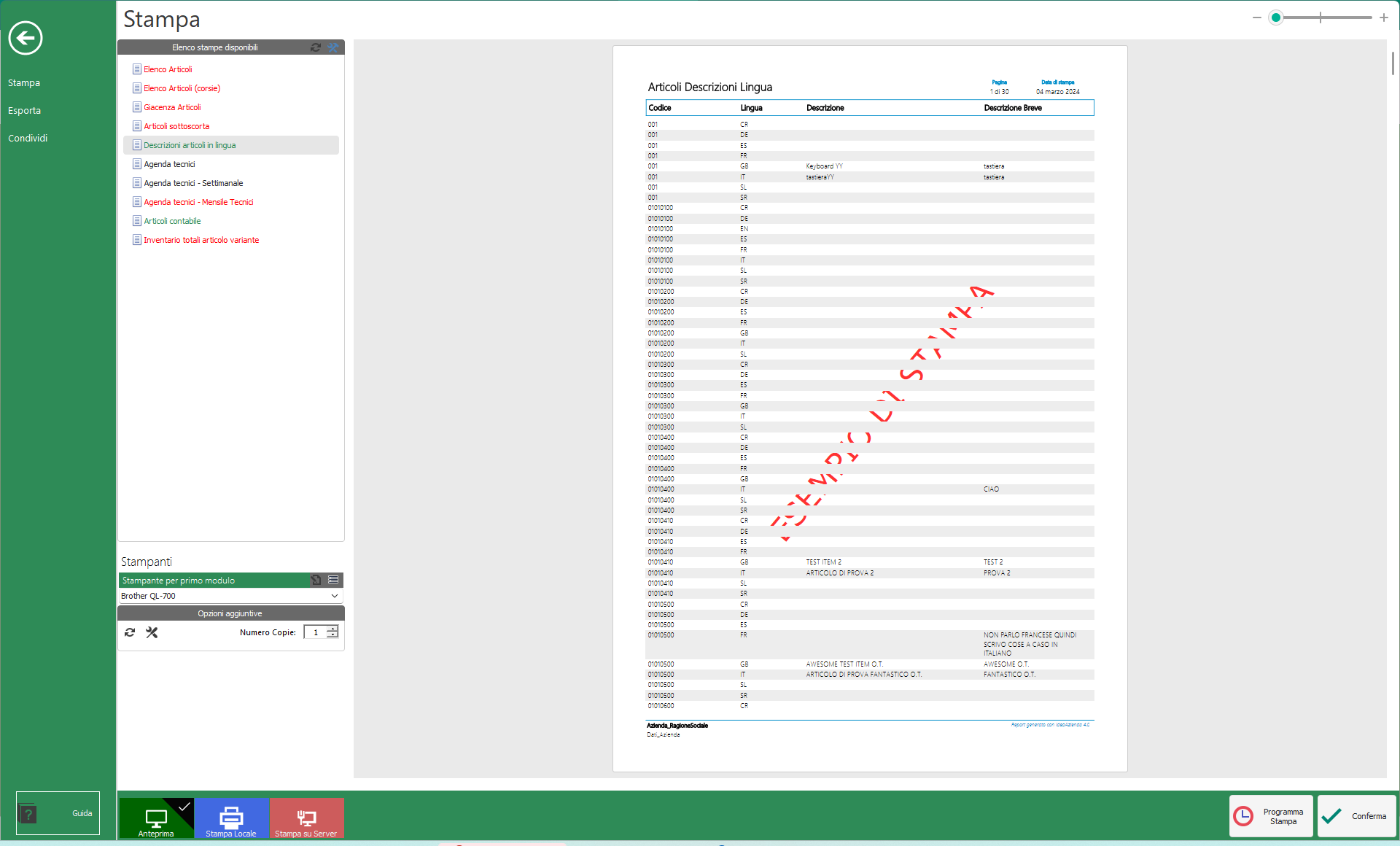The height and width of the screenshot is (846, 1400).
Task: Open the Stampa section in the sidebar
Action: [24, 83]
